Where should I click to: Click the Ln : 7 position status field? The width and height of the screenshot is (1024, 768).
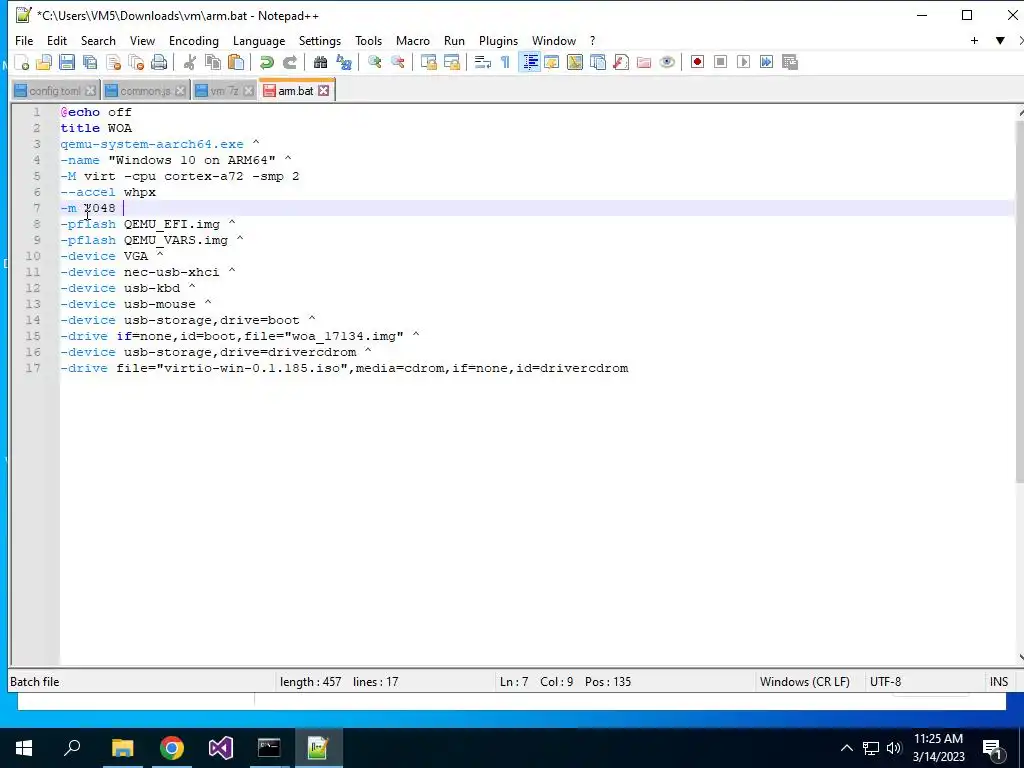click(x=514, y=682)
